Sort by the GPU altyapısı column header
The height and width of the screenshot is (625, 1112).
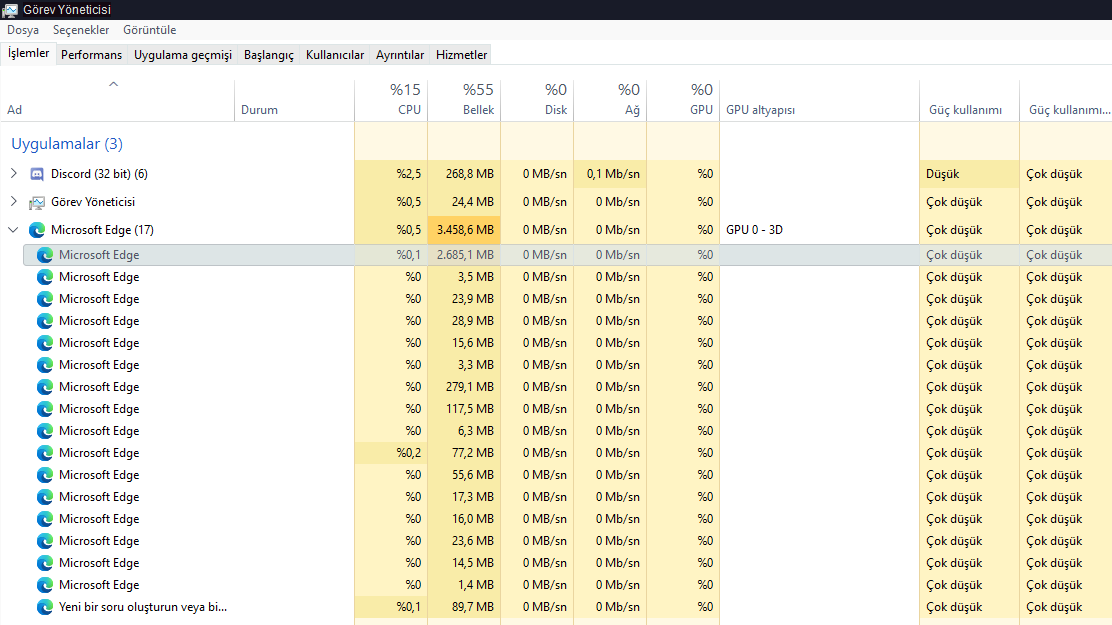pos(819,101)
